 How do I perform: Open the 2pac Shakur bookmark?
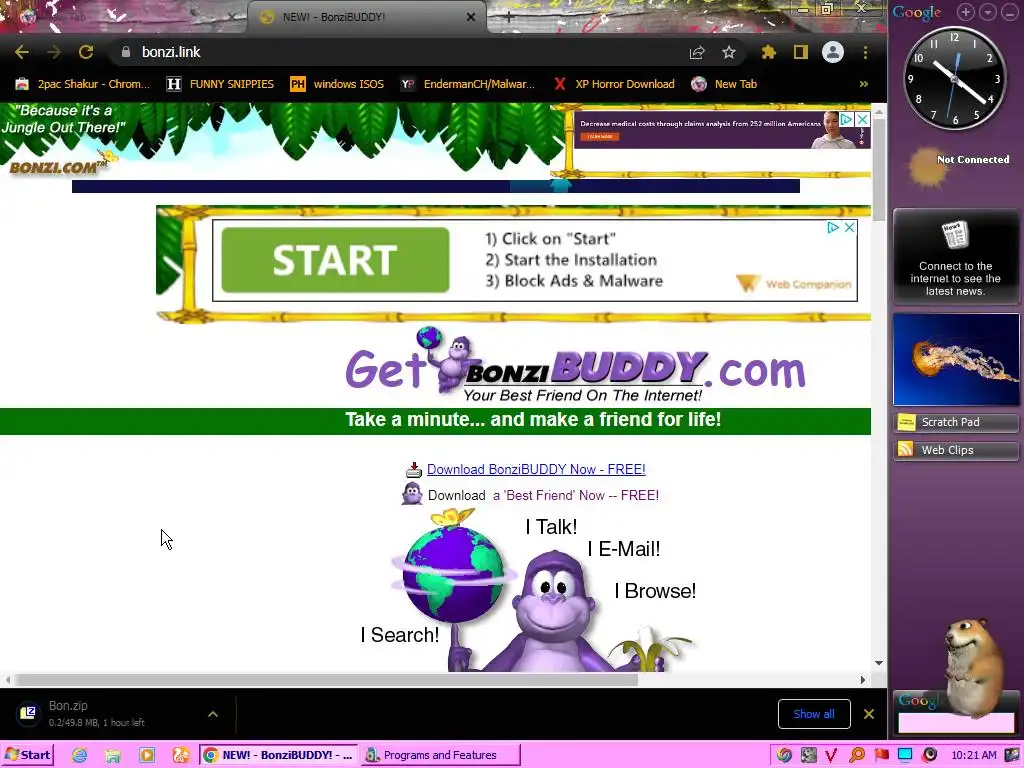click(x=83, y=84)
